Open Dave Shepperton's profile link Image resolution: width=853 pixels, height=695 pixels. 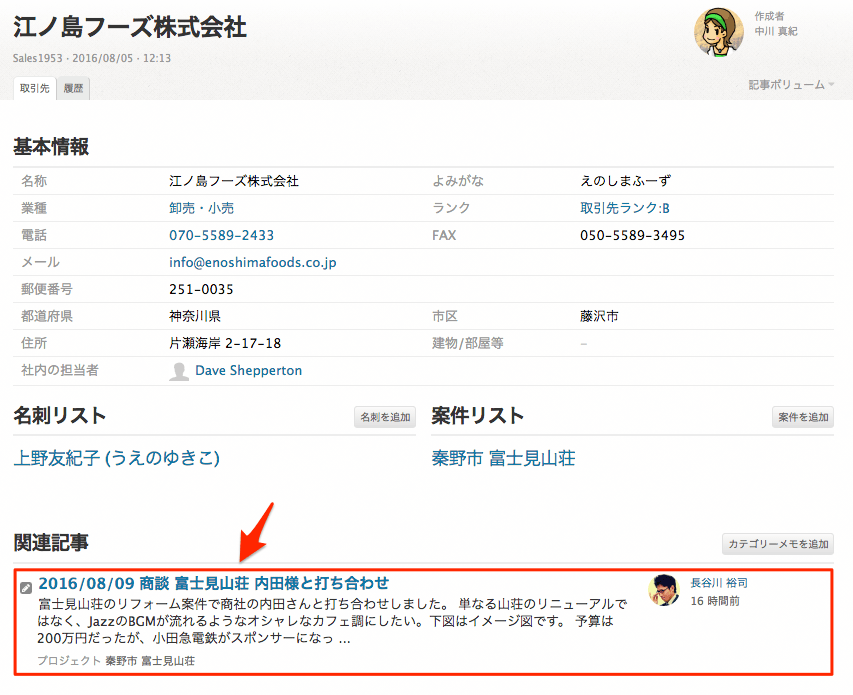[249, 370]
